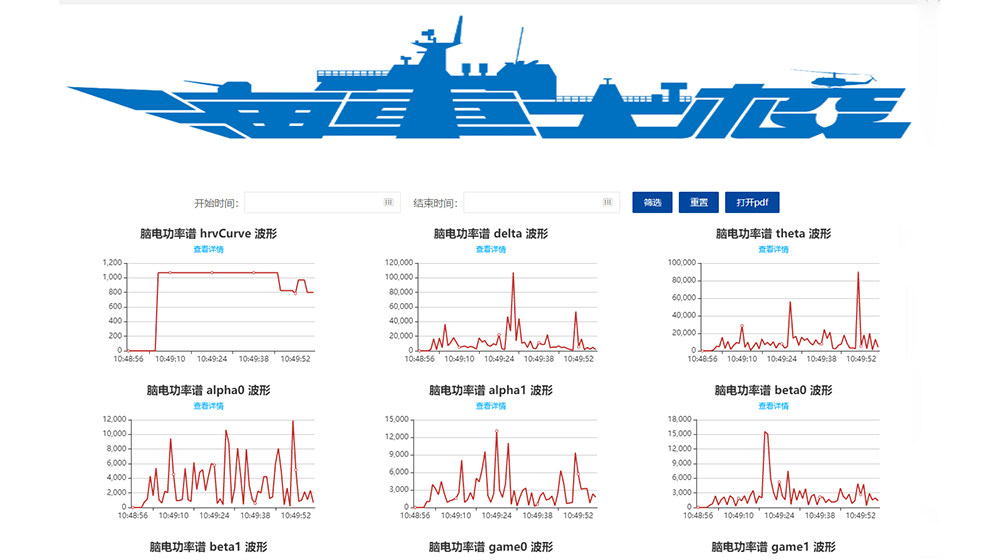This screenshot has width=1000, height=560.
Task: Open calendar picker in 开始时间 field
Action: (388, 203)
